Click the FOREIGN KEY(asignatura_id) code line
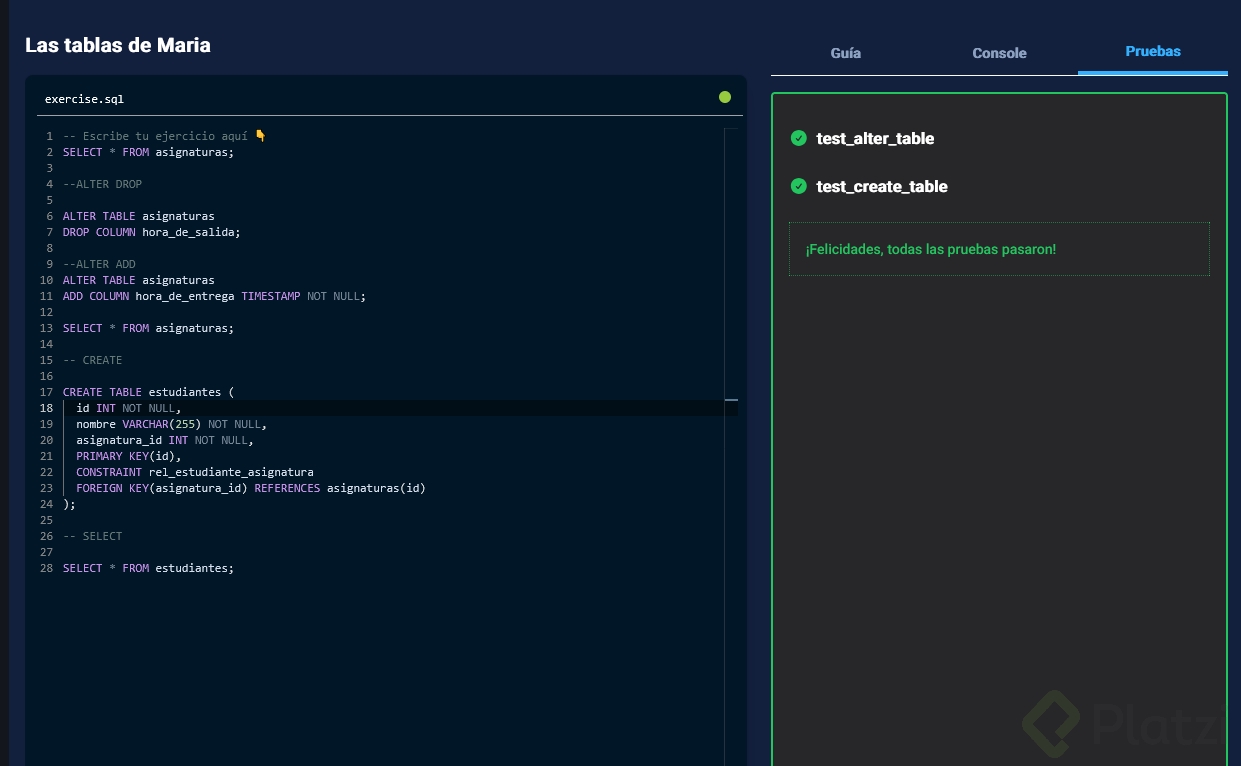Image resolution: width=1241 pixels, height=766 pixels. coord(250,488)
